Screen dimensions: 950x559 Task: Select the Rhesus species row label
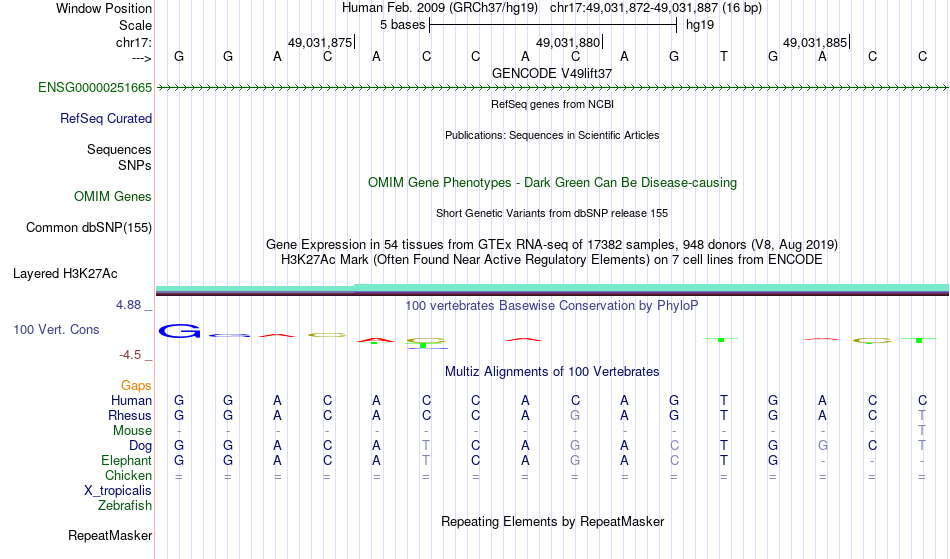pos(130,415)
